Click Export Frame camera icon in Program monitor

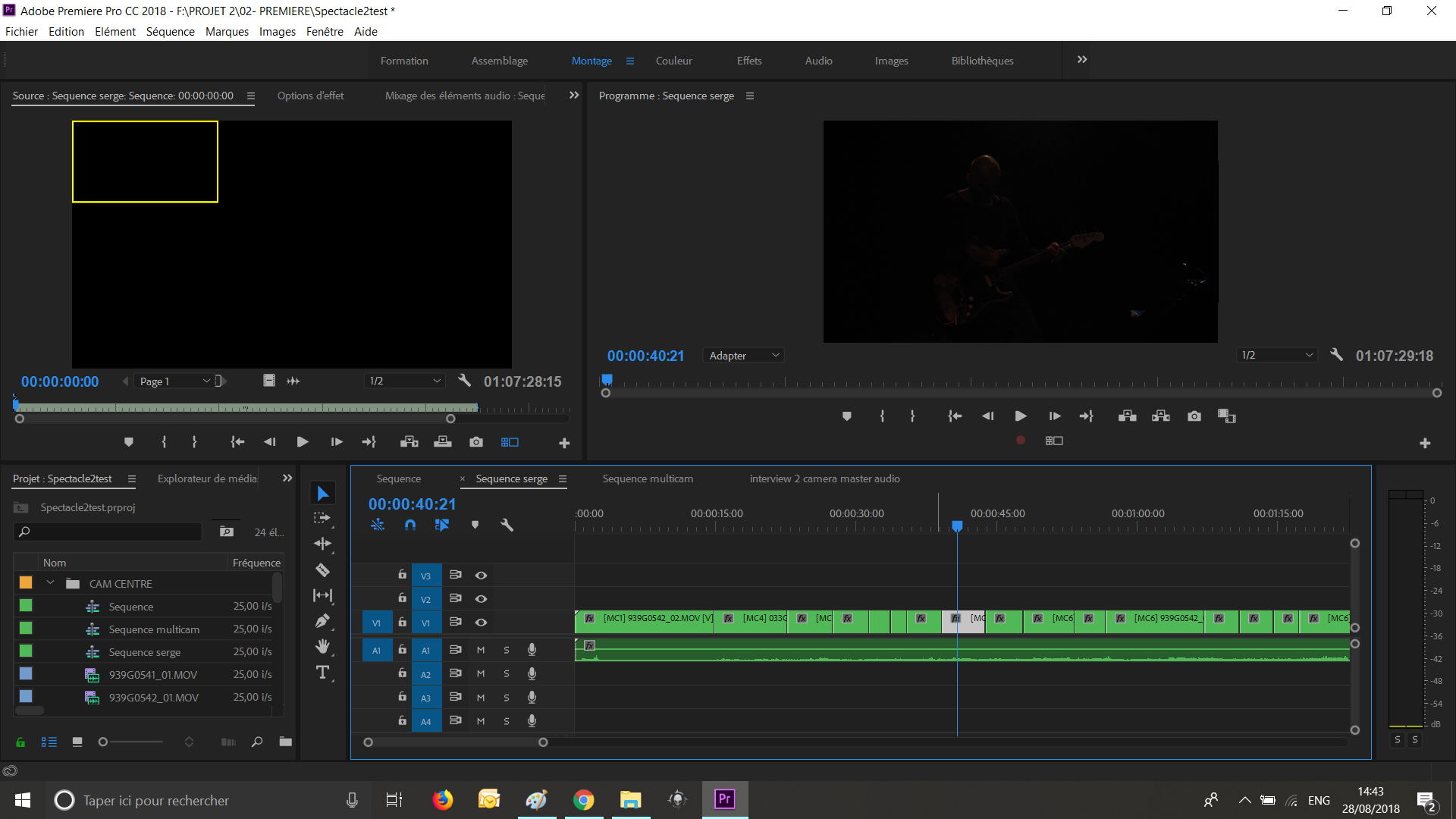click(x=1194, y=416)
